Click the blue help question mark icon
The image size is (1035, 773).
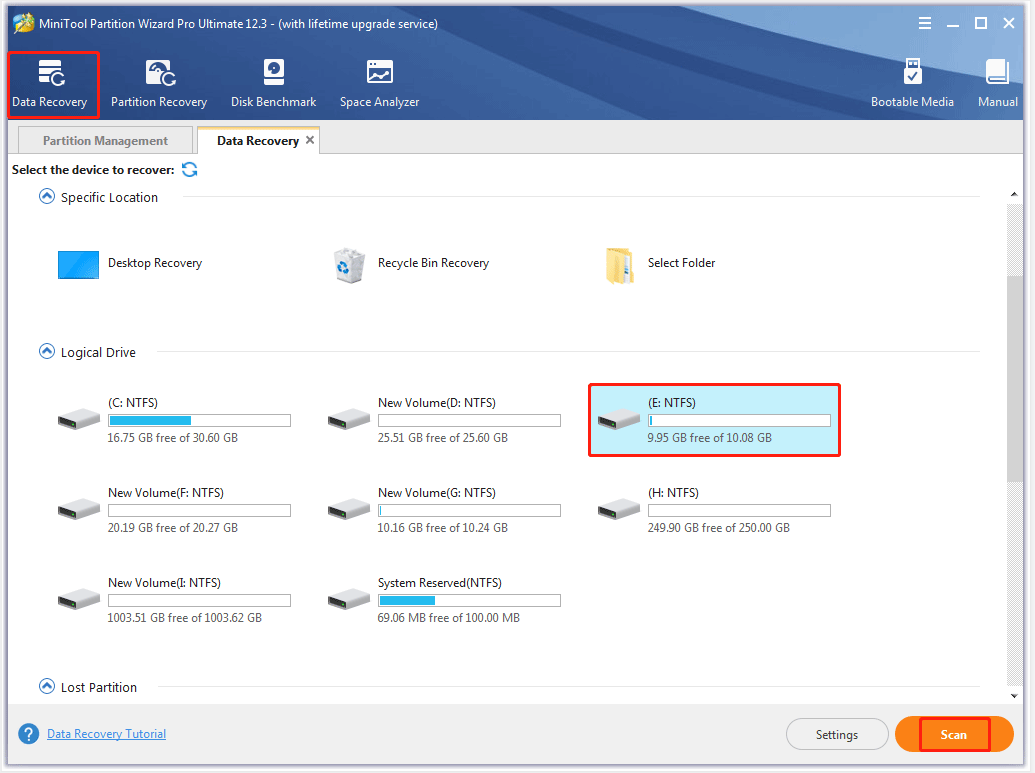coord(28,733)
